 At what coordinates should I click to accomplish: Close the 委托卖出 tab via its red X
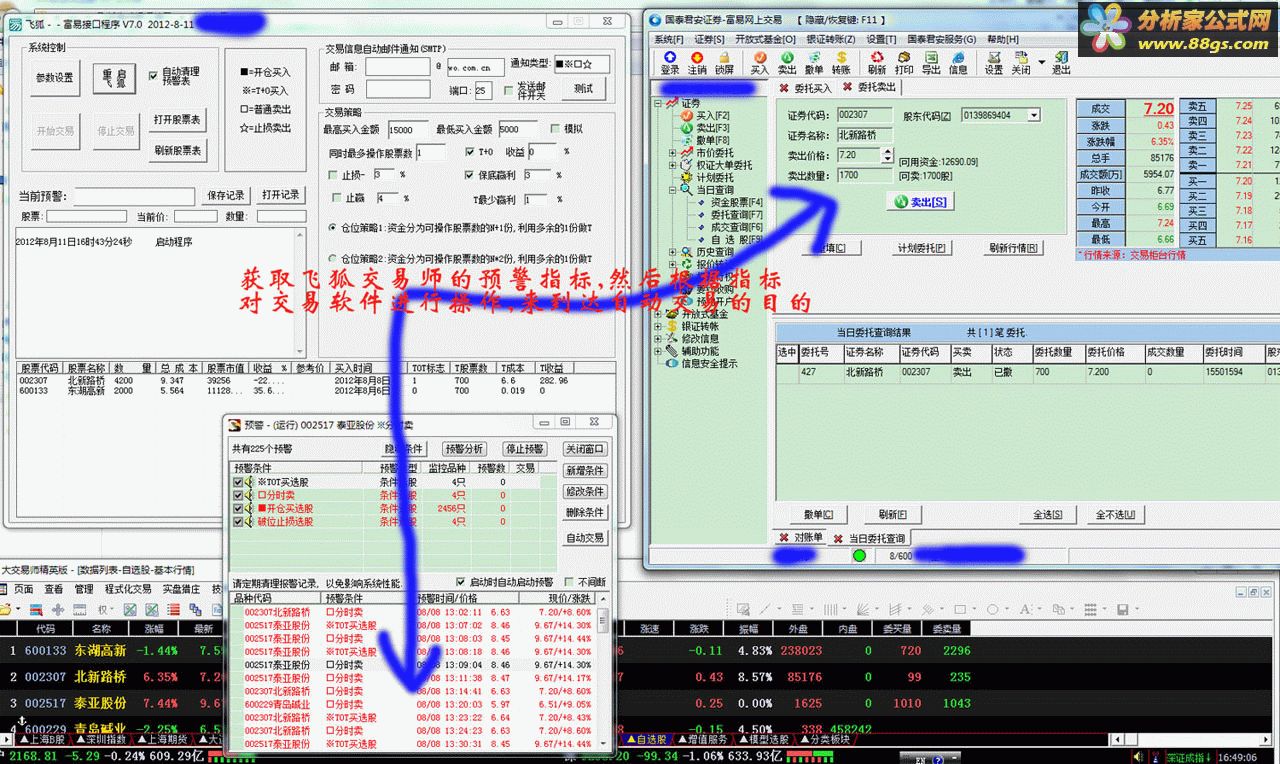(847, 88)
